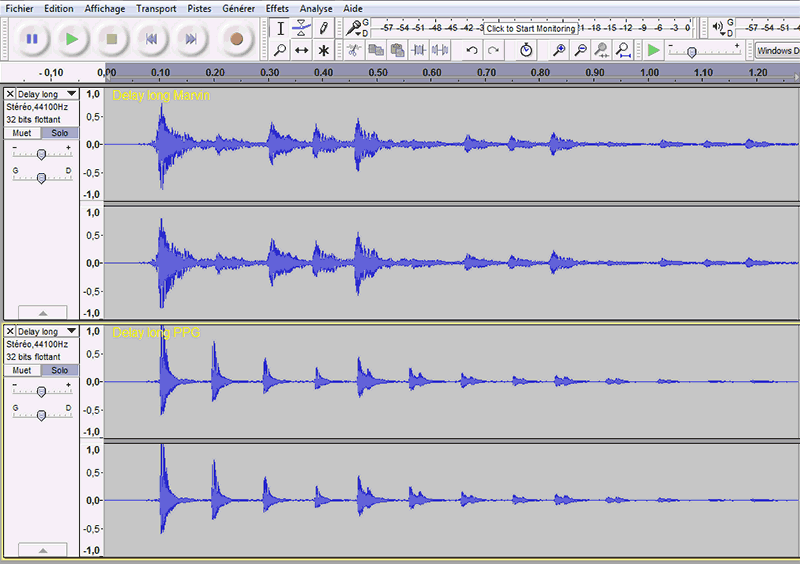The image size is (800, 564).
Task: Click the Fit Project zoom icon
Action: click(623, 50)
